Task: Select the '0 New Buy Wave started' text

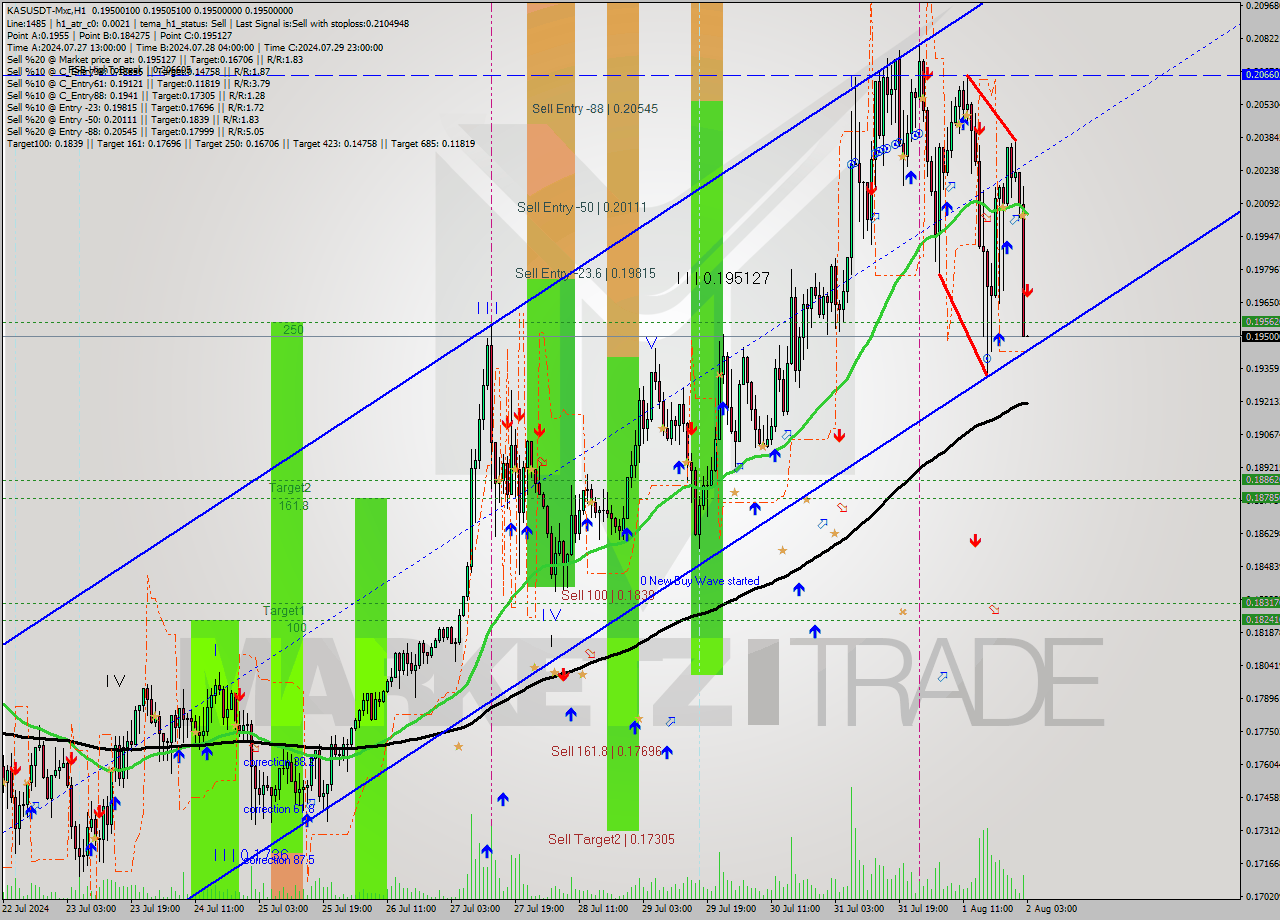Action: click(700, 581)
